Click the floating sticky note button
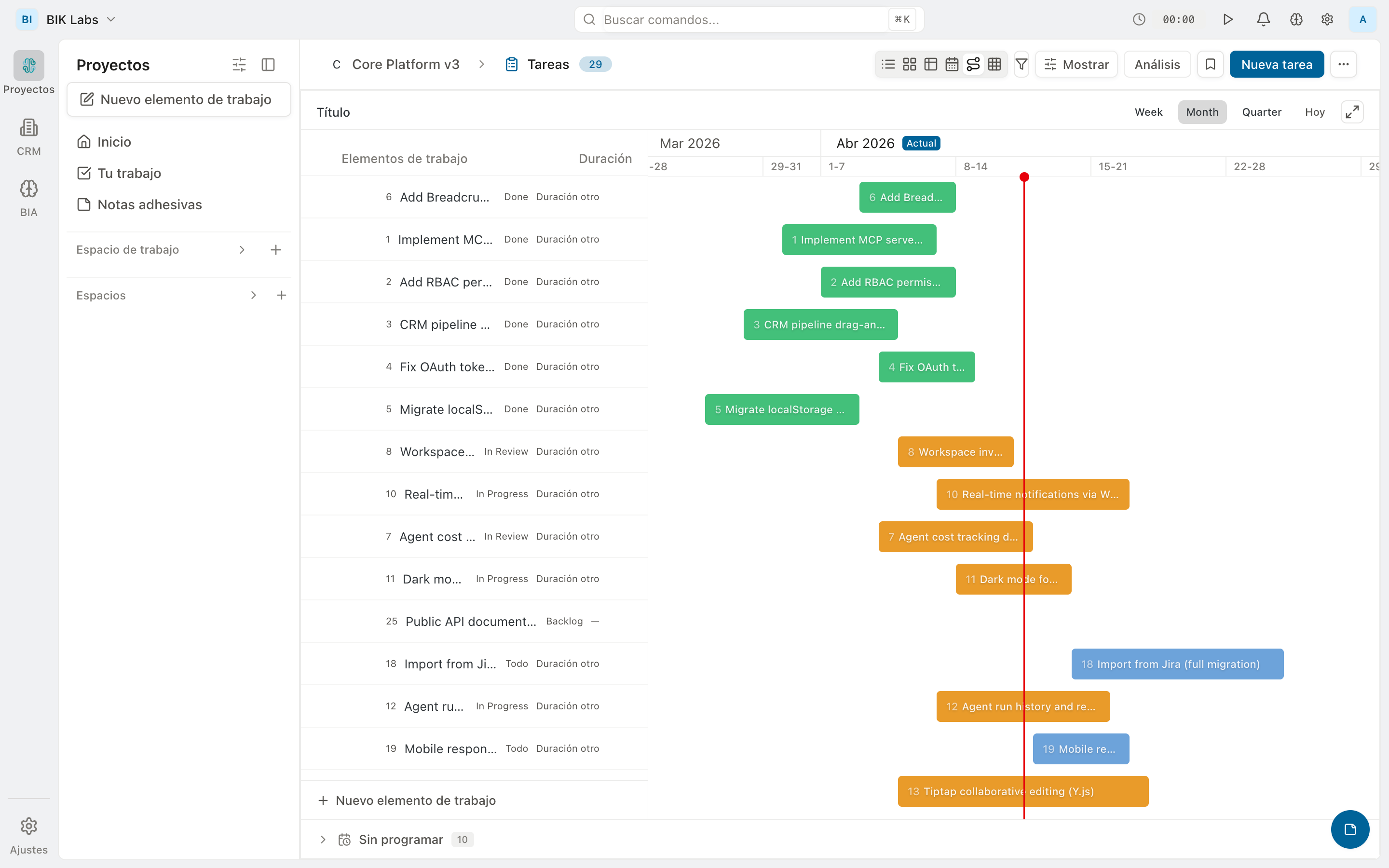Viewport: 1389px width, 868px height. 1350,829
